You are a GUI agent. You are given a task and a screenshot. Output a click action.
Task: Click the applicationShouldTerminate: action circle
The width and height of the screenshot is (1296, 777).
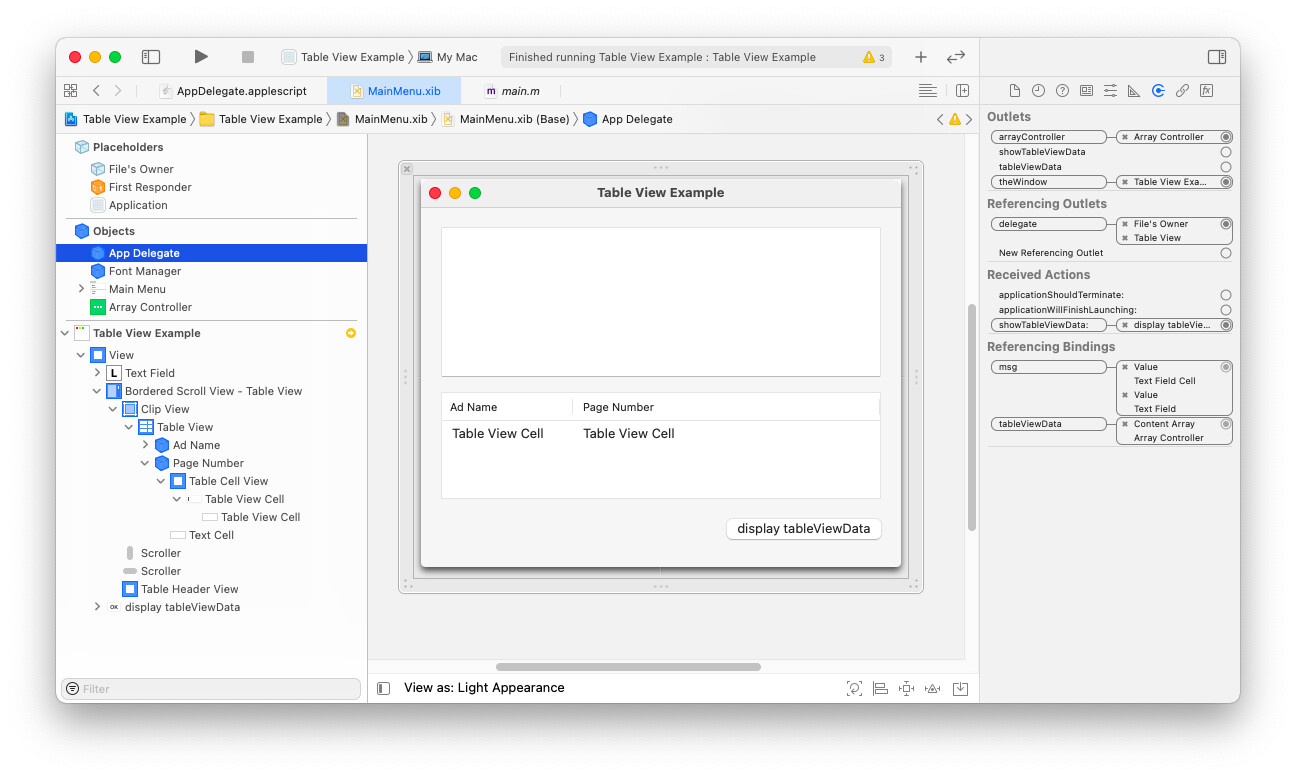[1226, 295]
